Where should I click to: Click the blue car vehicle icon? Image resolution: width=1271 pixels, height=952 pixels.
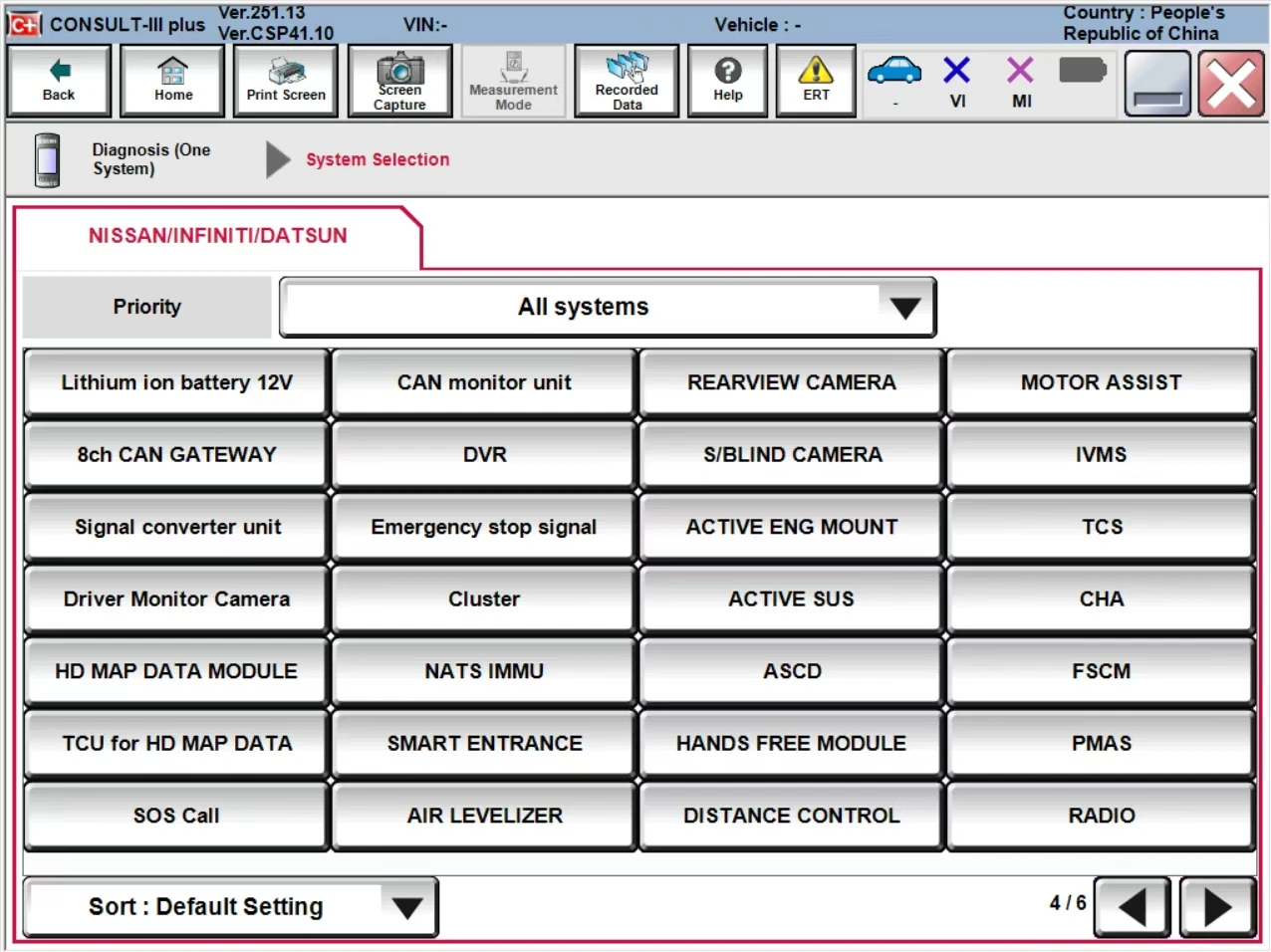coord(894,72)
